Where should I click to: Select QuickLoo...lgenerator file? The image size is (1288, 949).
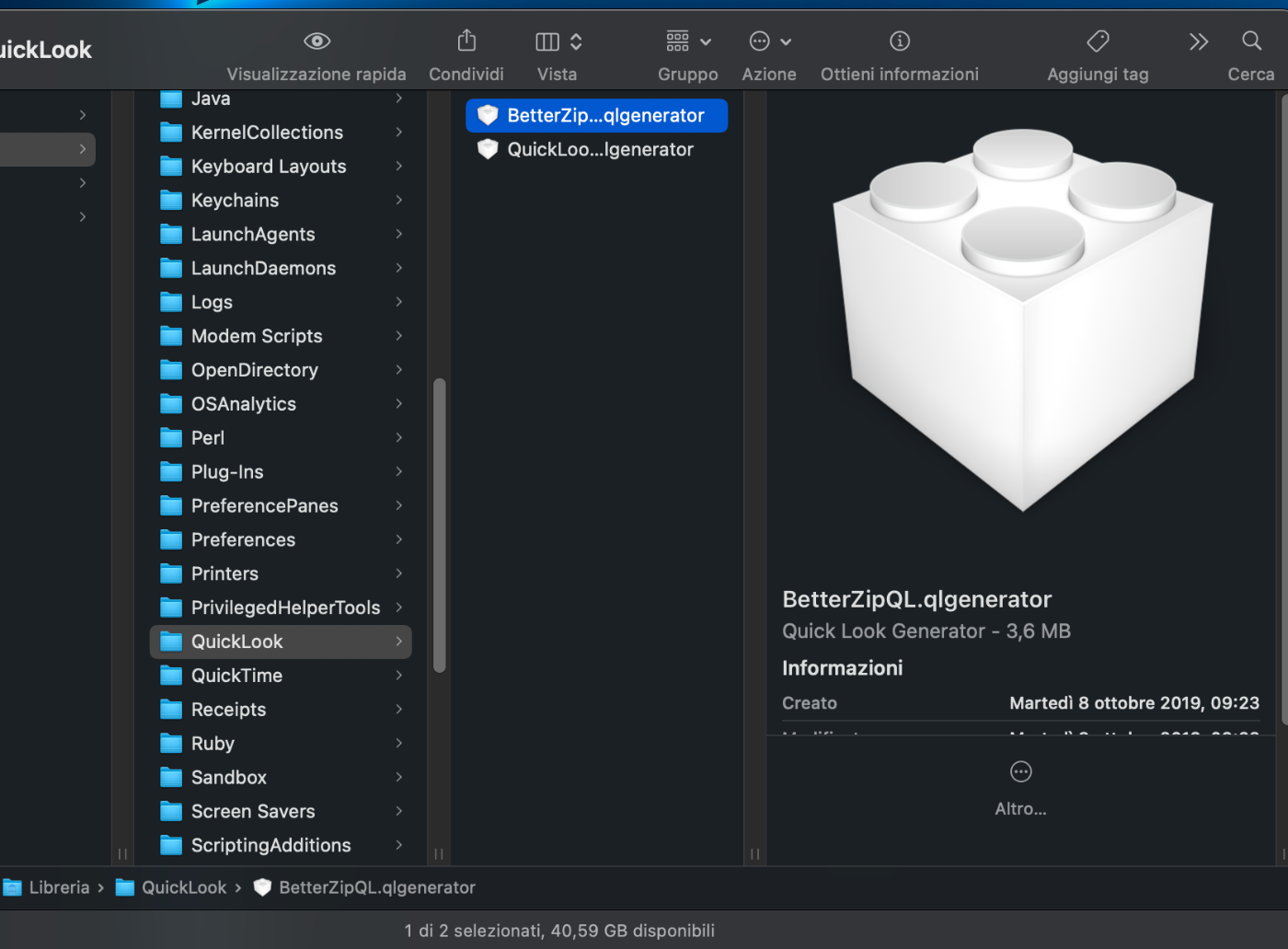click(x=596, y=150)
